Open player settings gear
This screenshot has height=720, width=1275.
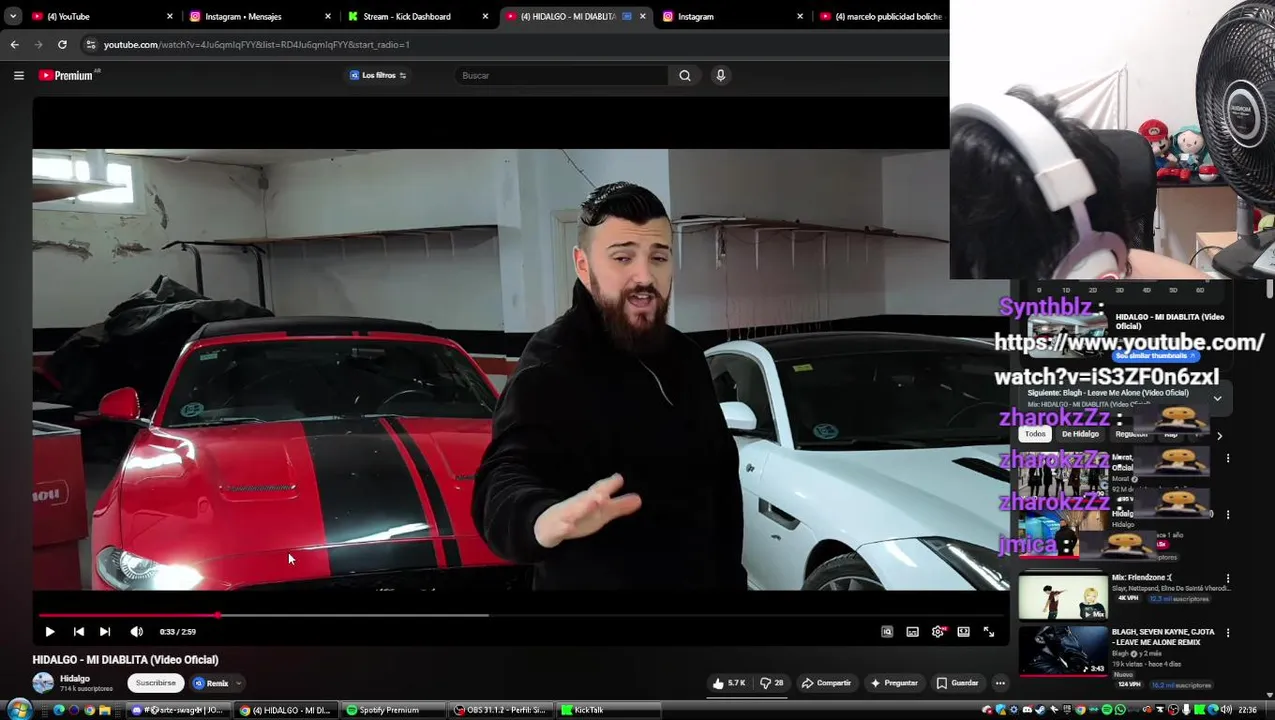point(938,632)
